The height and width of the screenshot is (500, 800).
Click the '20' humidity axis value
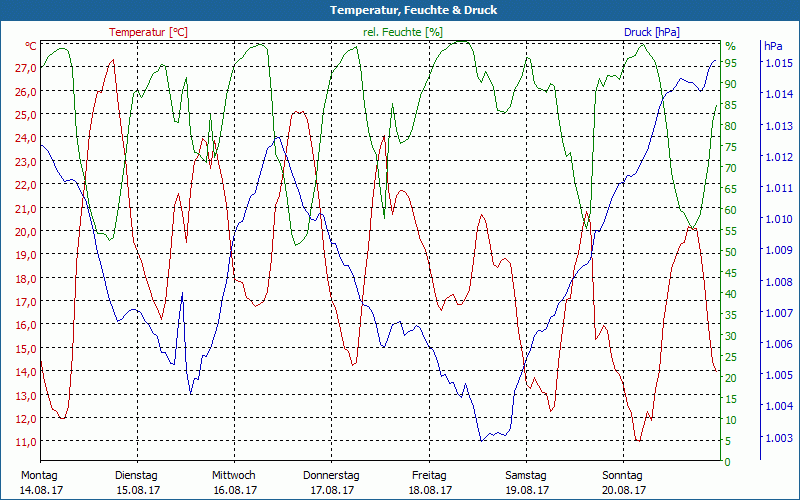click(731, 378)
